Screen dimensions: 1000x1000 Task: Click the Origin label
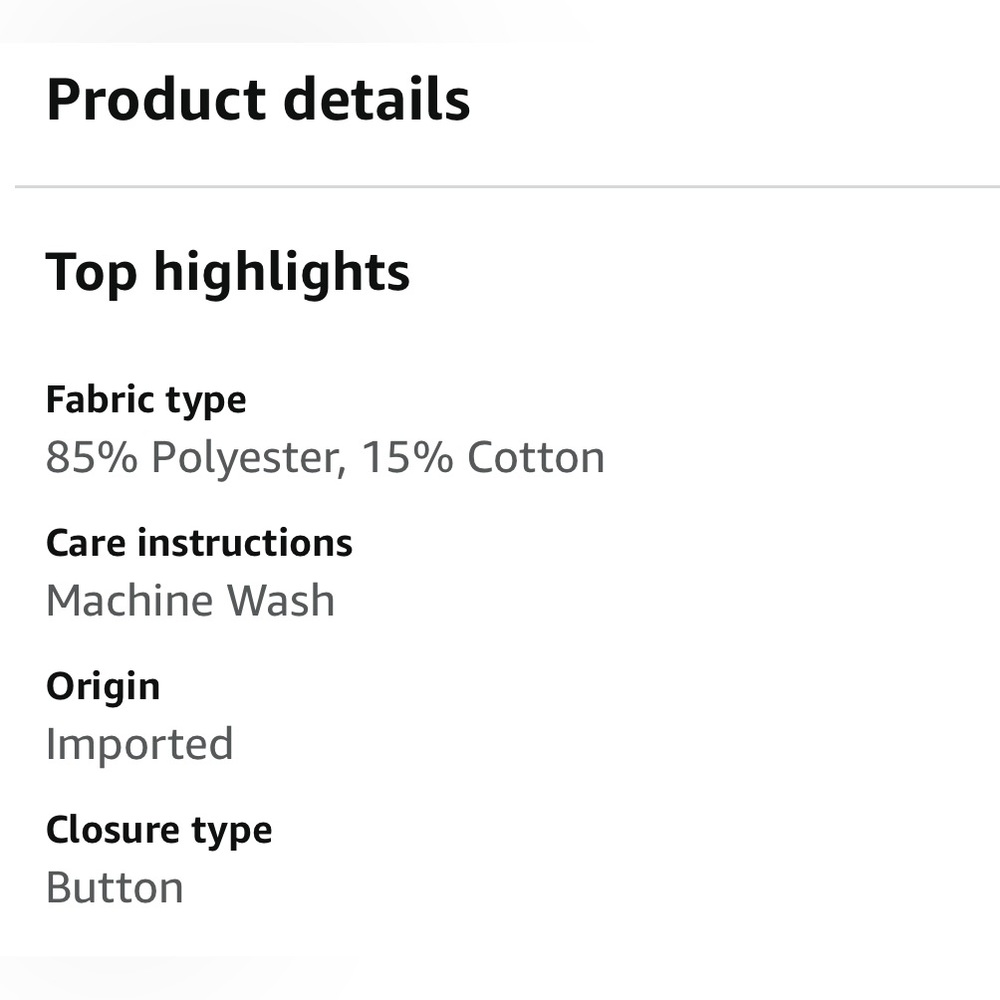[x=103, y=688]
